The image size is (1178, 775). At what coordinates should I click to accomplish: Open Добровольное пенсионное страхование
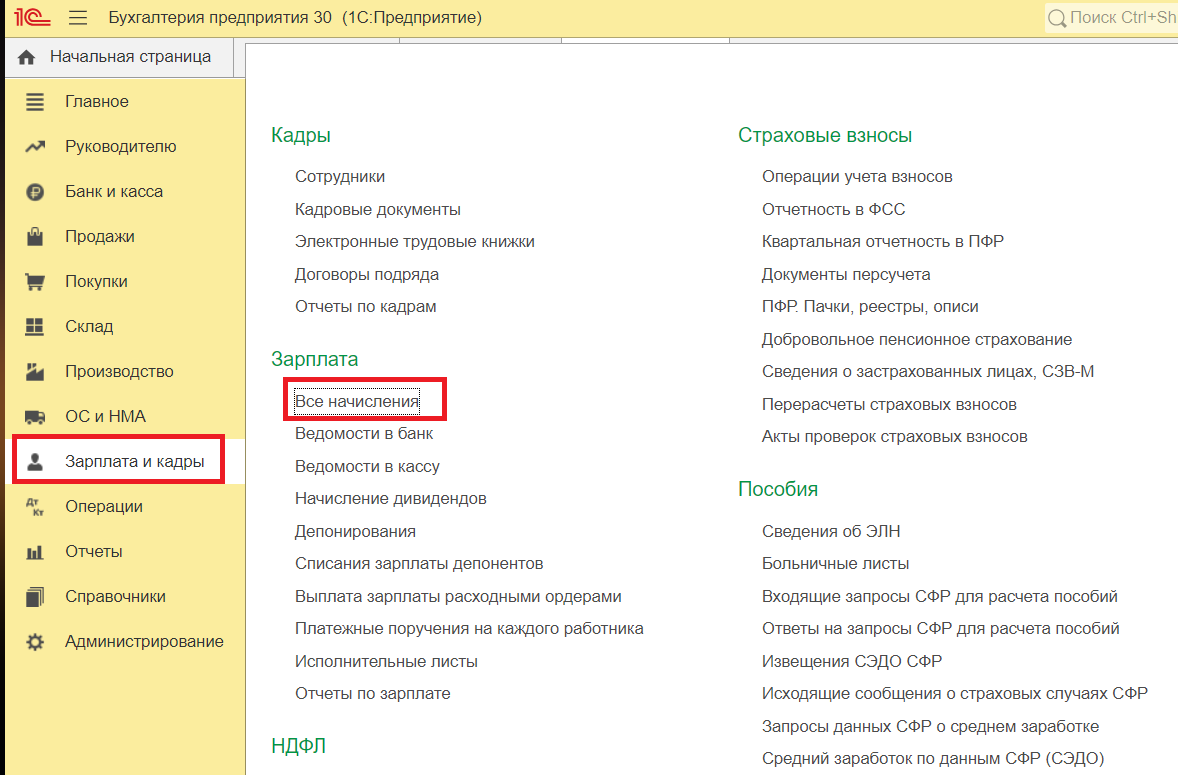pyautogui.click(x=917, y=340)
